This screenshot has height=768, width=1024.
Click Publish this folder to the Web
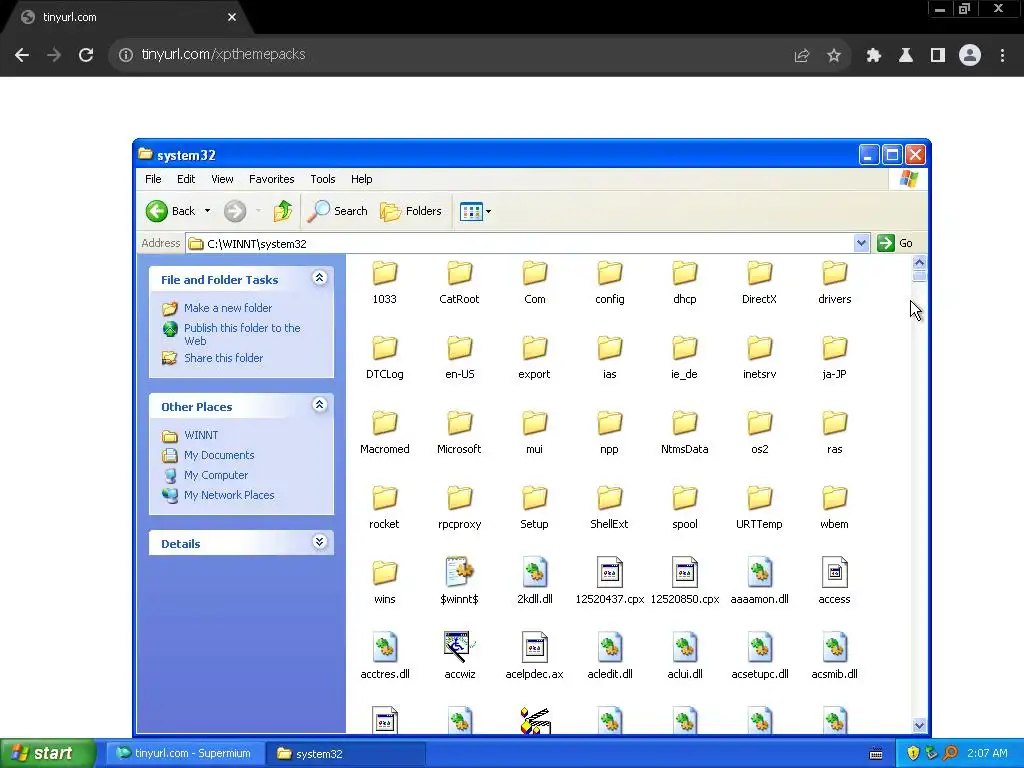coord(242,334)
